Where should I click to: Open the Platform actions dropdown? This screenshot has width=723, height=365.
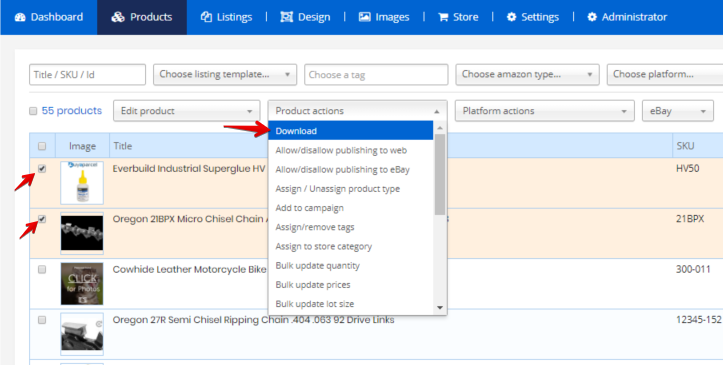tap(545, 111)
